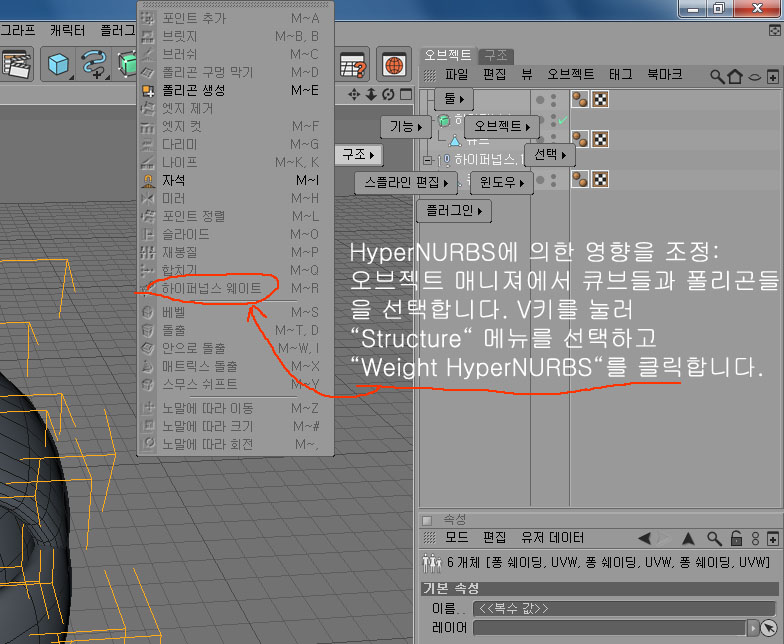Click the viewport zoom camera icon
The height and width of the screenshot is (644, 784).
pyautogui.click(x=371, y=94)
